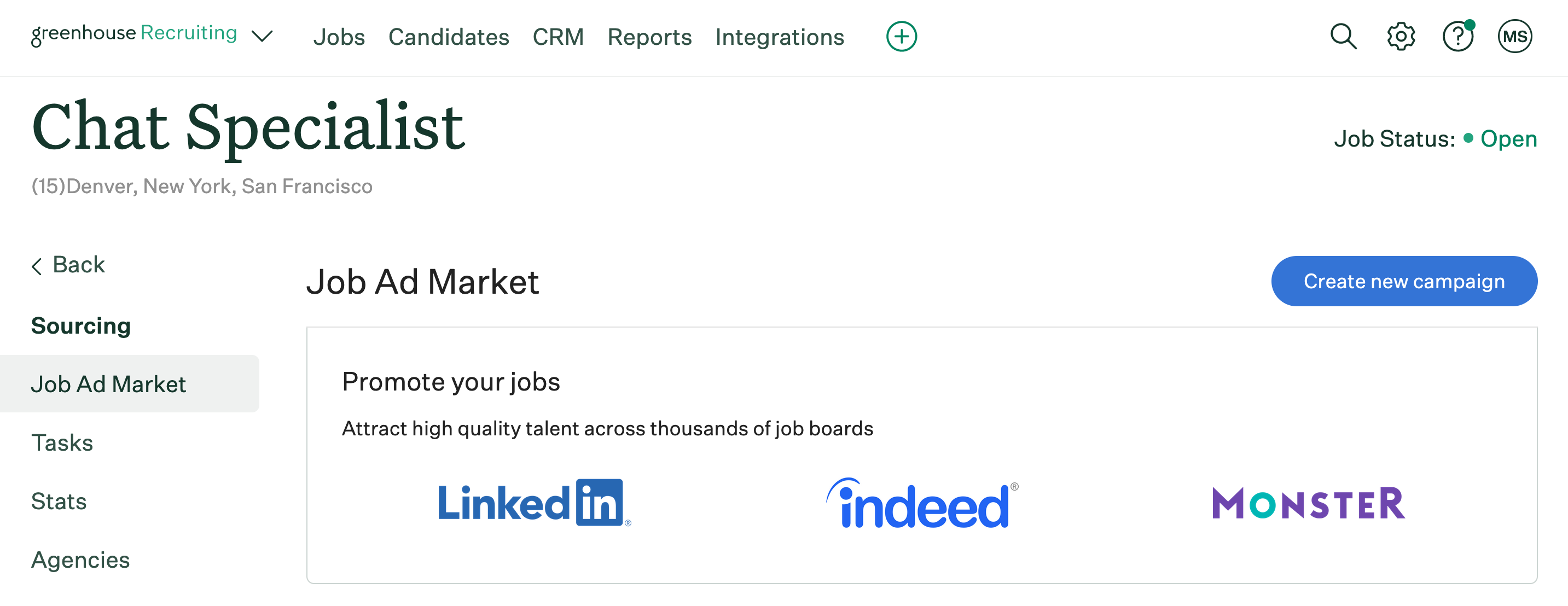Image resolution: width=1568 pixels, height=606 pixels.
Task: Open Agencies in the sidebar
Action: pyautogui.click(x=80, y=559)
